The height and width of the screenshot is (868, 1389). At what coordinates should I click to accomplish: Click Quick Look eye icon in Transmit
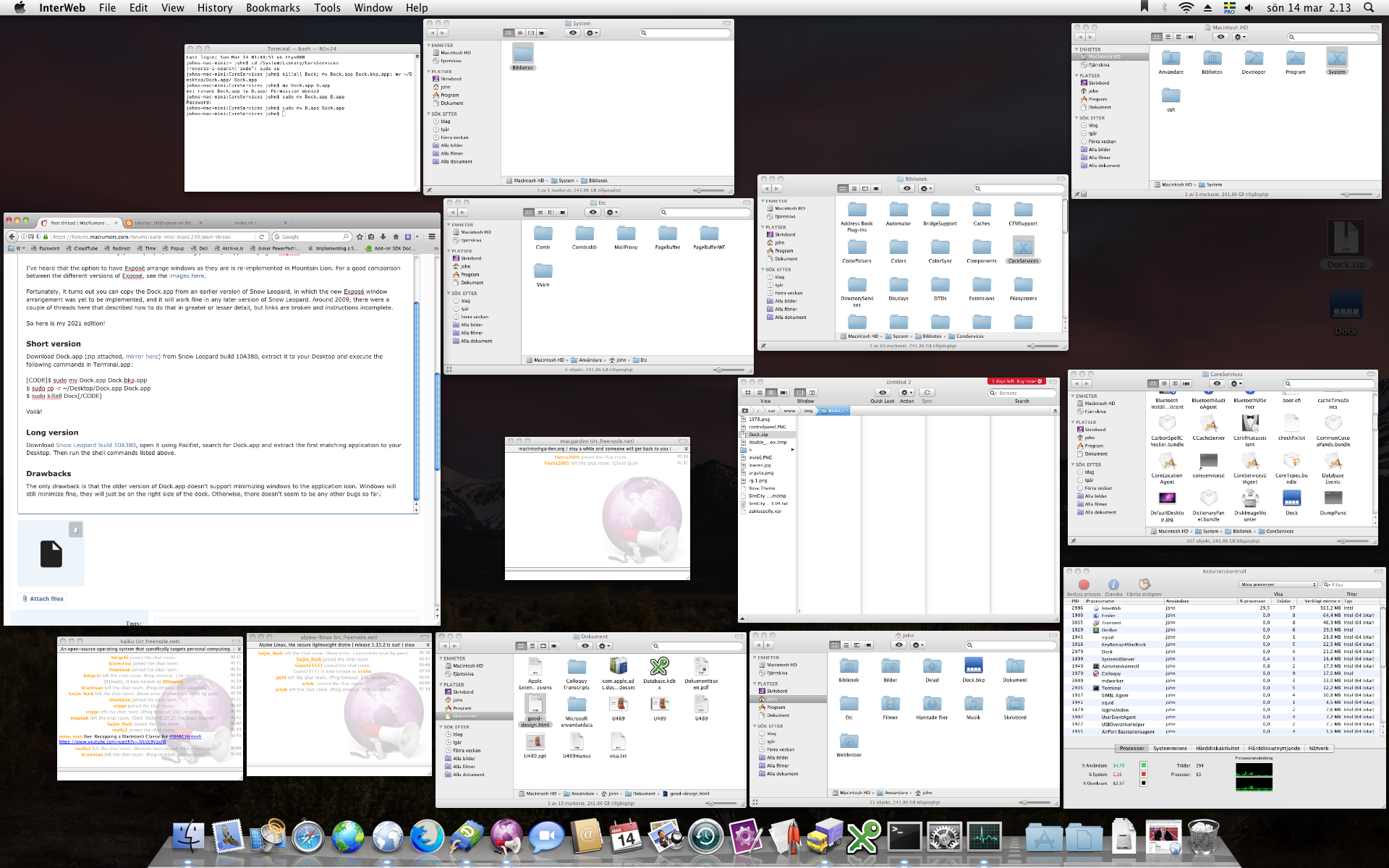click(882, 393)
